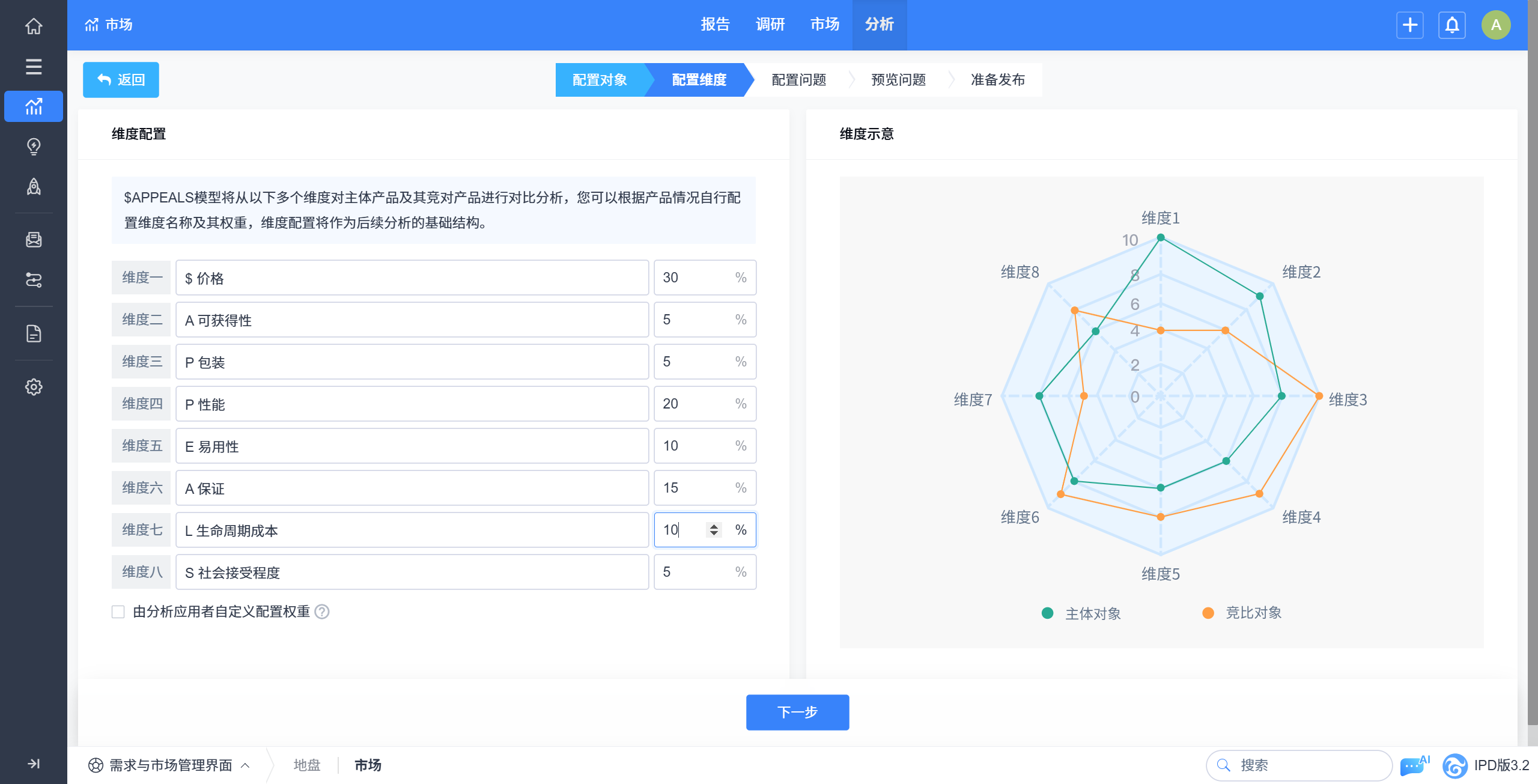Toggle 主体对象 legend series
The image size is (1538, 784).
1081,613
